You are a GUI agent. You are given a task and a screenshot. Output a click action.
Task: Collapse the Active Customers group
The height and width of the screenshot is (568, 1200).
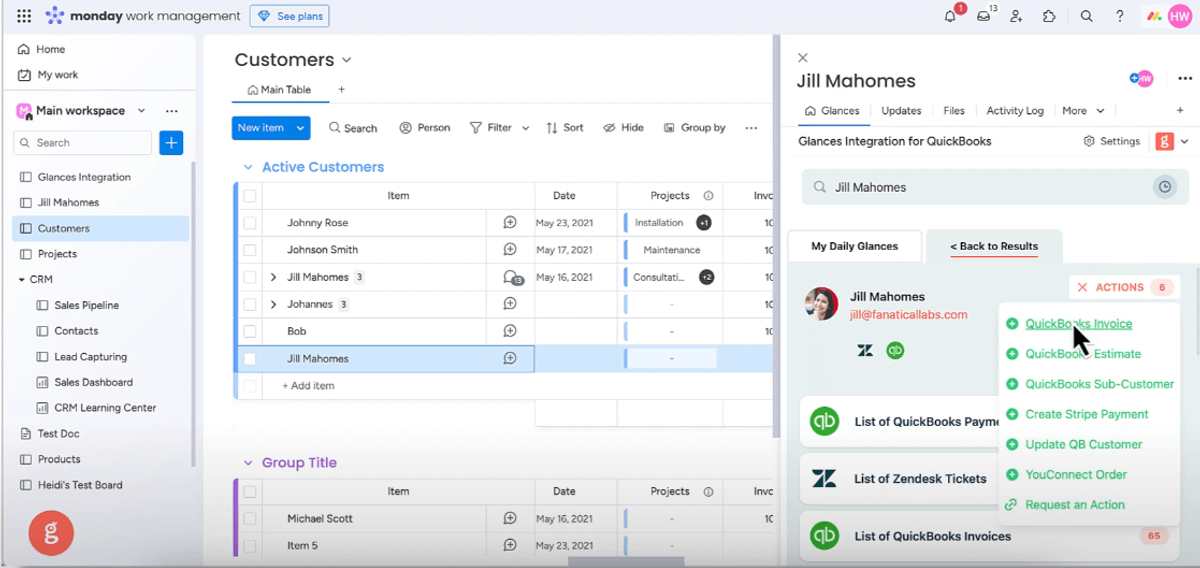pos(248,168)
